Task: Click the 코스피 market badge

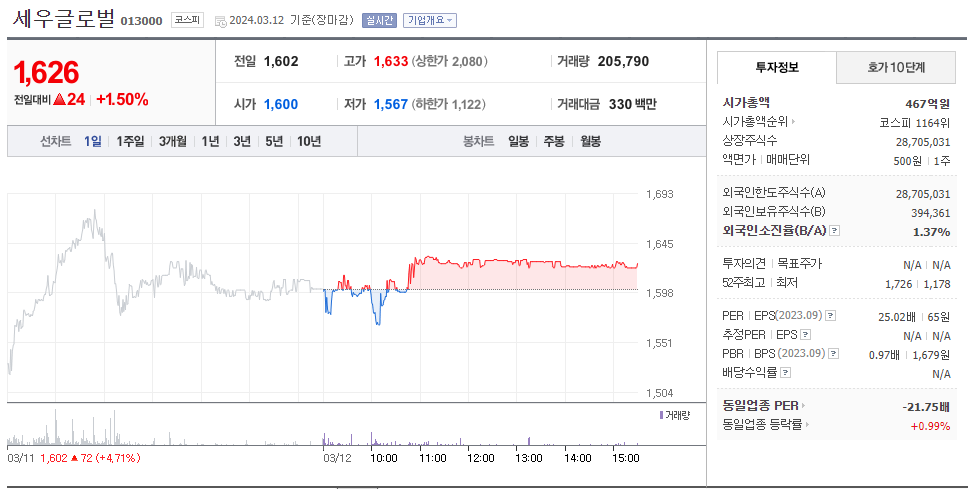Action: point(187,20)
